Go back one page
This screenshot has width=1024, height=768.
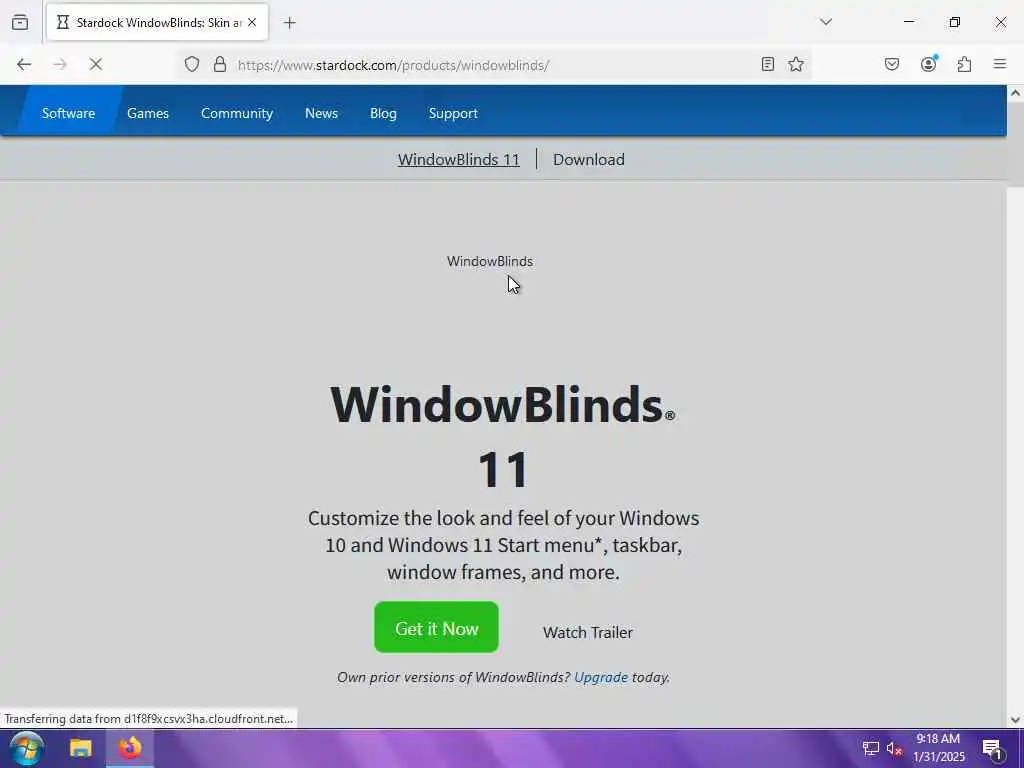pos(24,64)
